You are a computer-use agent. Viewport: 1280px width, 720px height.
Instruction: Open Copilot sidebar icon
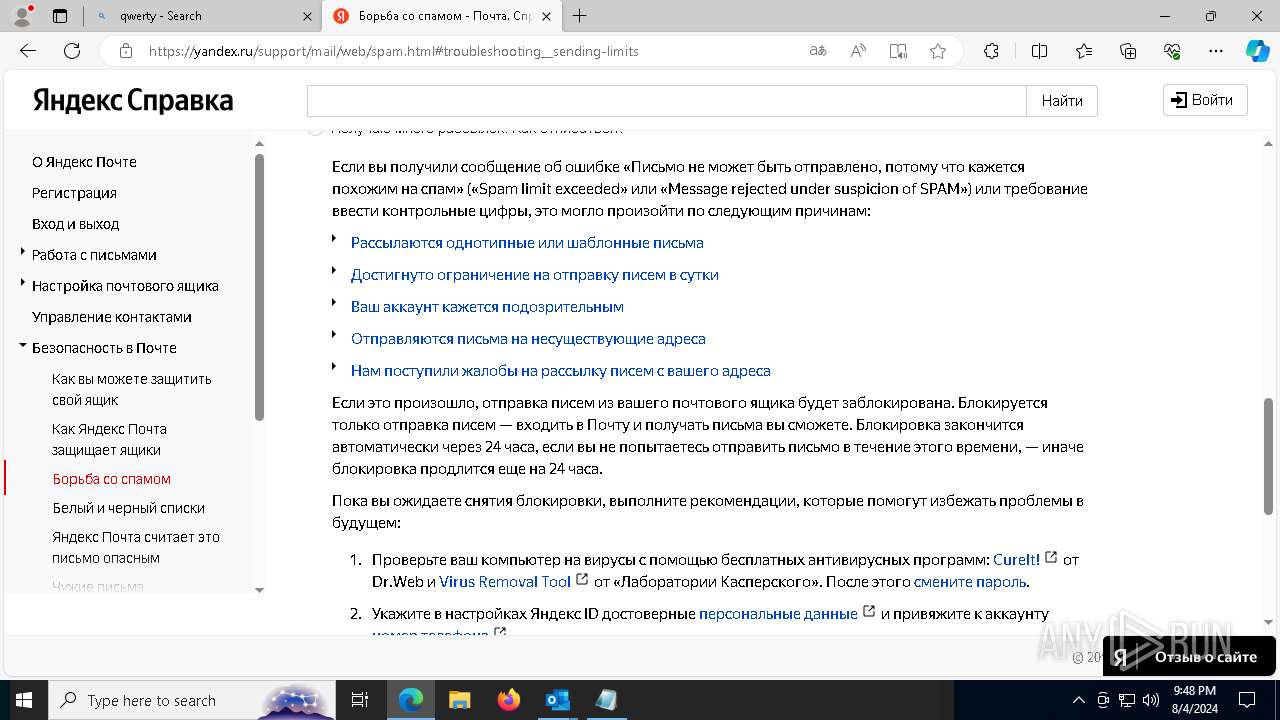[x=1257, y=51]
